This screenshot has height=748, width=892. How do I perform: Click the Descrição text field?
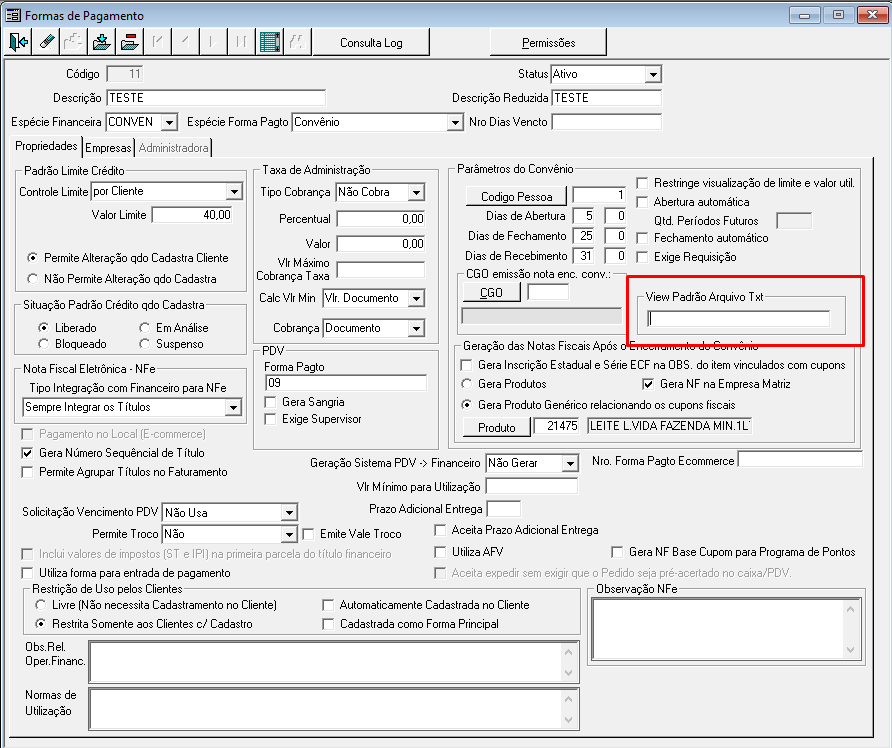coord(216,98)
